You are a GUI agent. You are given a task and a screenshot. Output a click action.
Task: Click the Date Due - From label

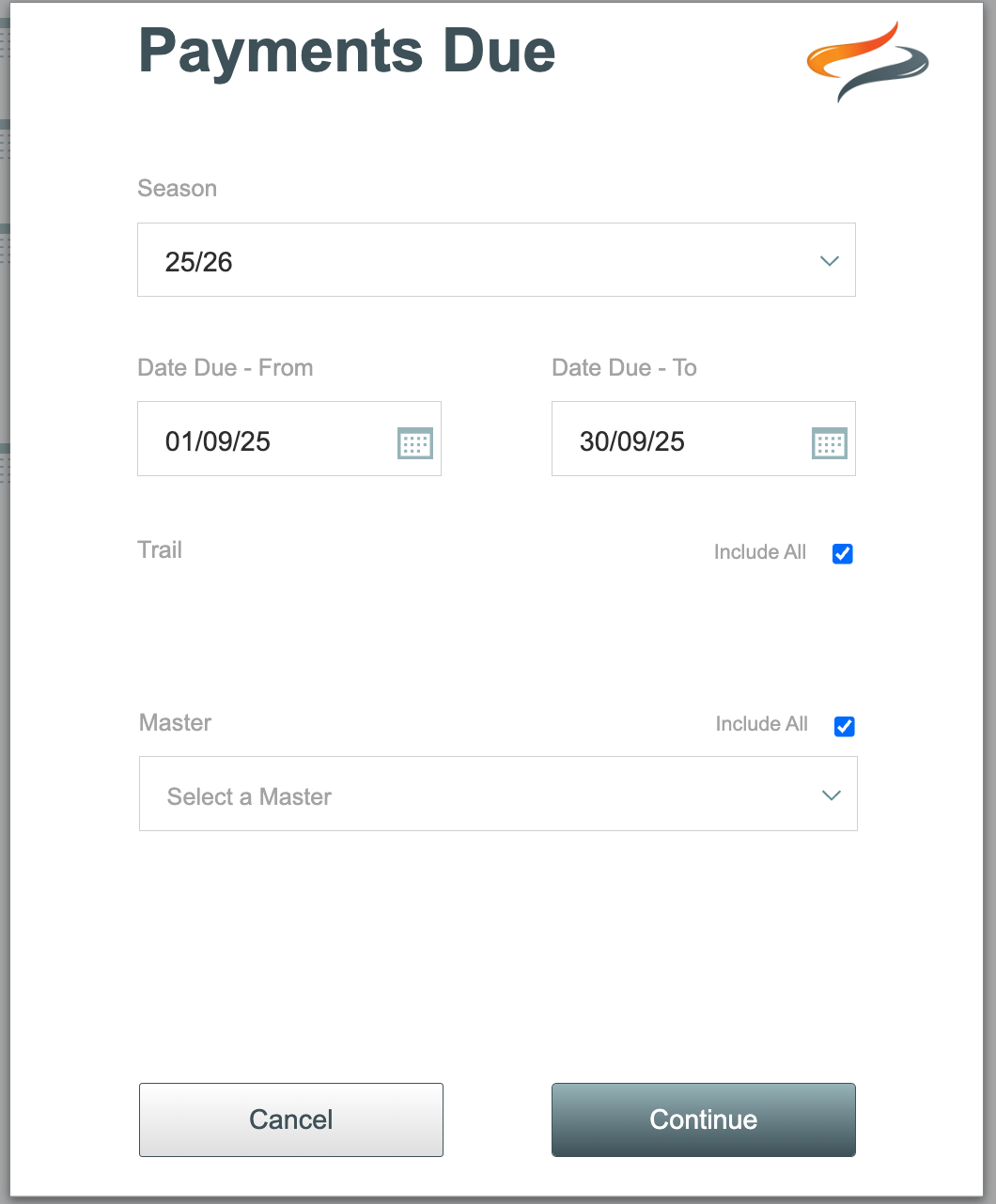tap(226, 367)
